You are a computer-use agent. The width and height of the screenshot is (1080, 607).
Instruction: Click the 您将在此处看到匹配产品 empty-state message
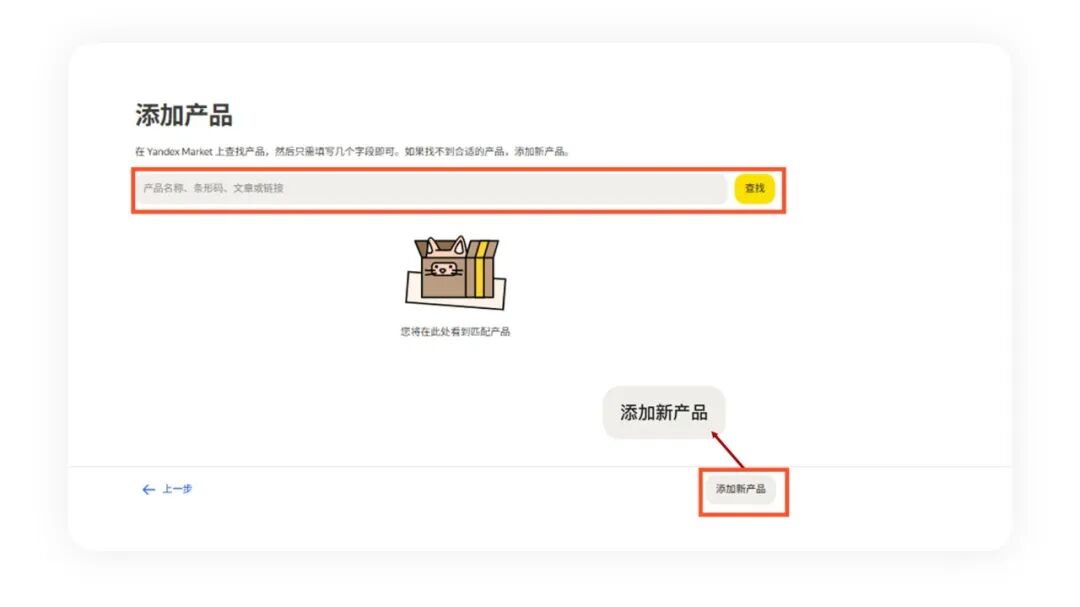pos(455,331)
